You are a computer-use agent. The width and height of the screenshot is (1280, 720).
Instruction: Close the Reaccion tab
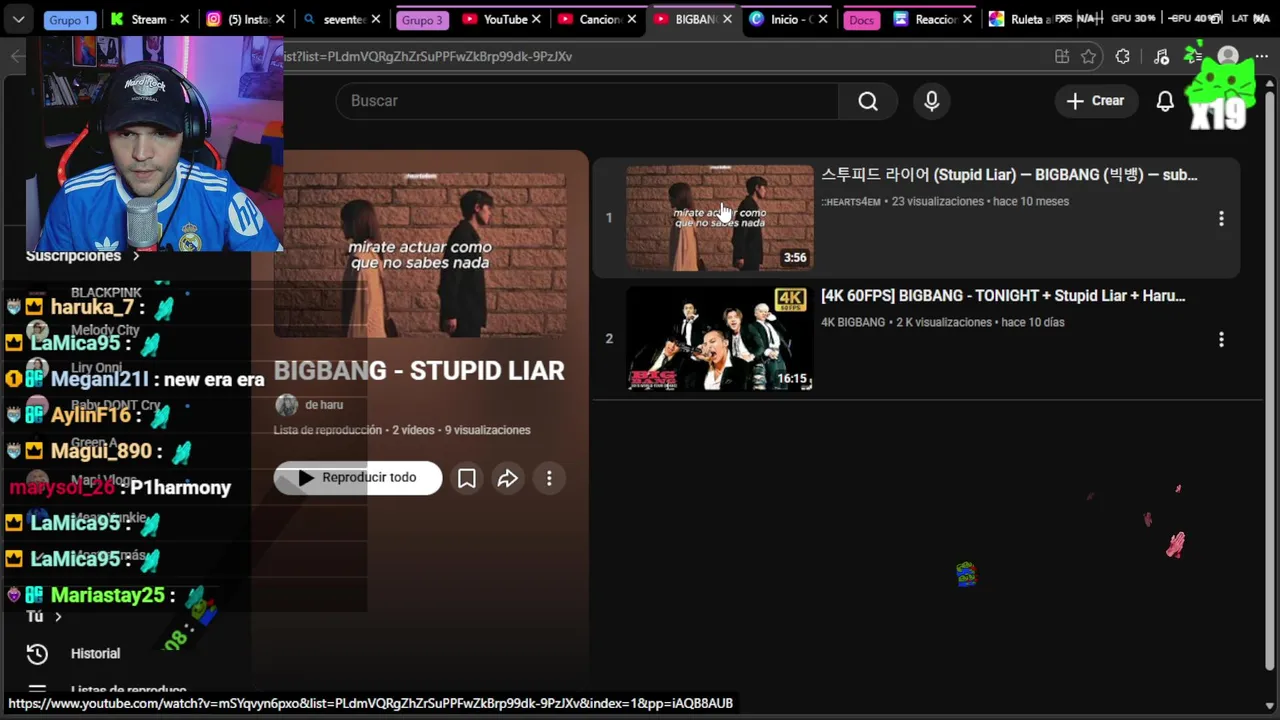point(967,19)
